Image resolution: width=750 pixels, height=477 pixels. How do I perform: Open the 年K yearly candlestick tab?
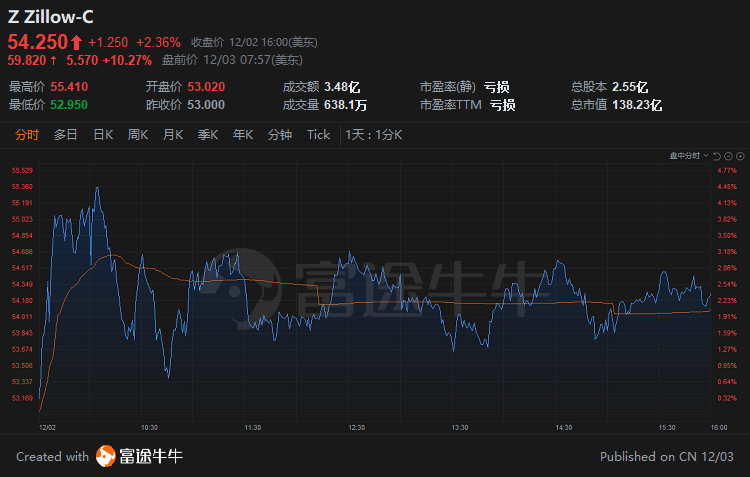pos(243,135)
